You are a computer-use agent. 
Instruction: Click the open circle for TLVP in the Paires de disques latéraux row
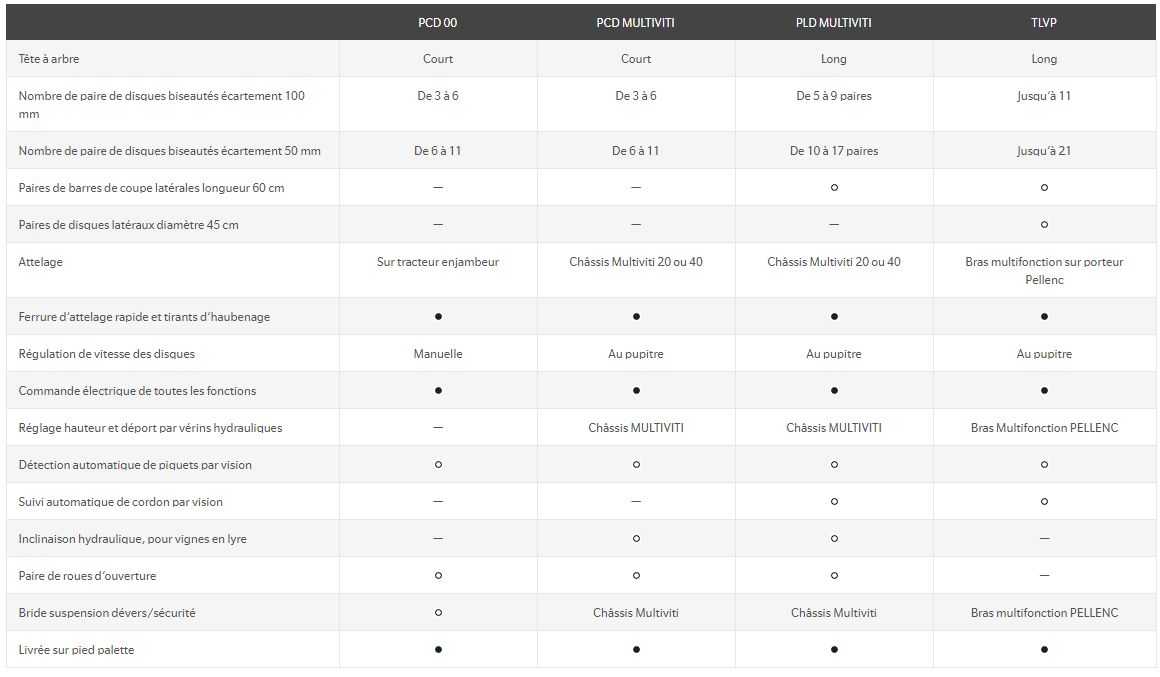(1044, 225)
